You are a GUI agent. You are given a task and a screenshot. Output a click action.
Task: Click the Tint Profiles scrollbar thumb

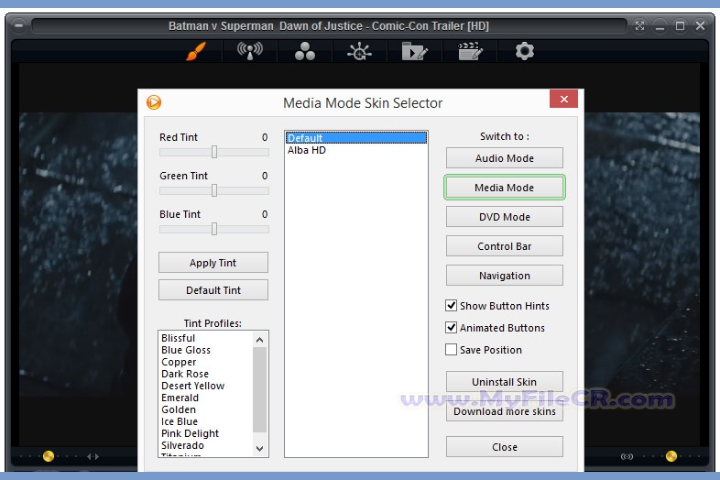tap(259, 390)
